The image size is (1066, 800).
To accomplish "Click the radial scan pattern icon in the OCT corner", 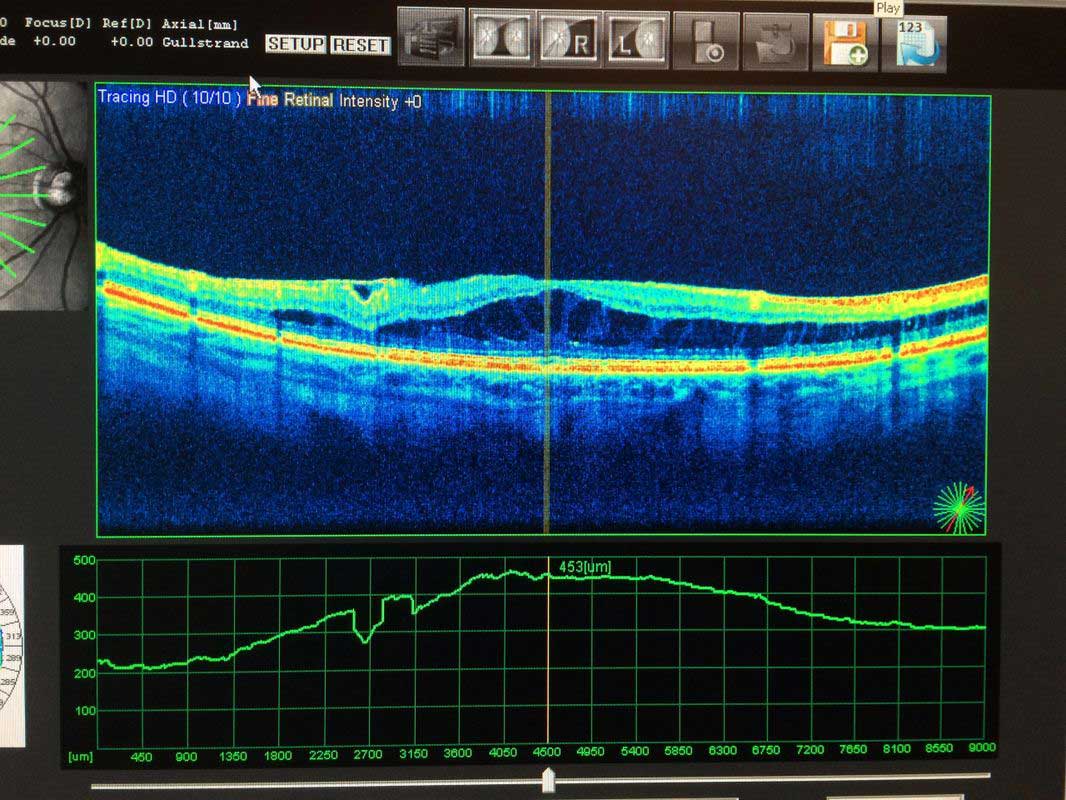I will pyautogui.click(x=958, y=508).
